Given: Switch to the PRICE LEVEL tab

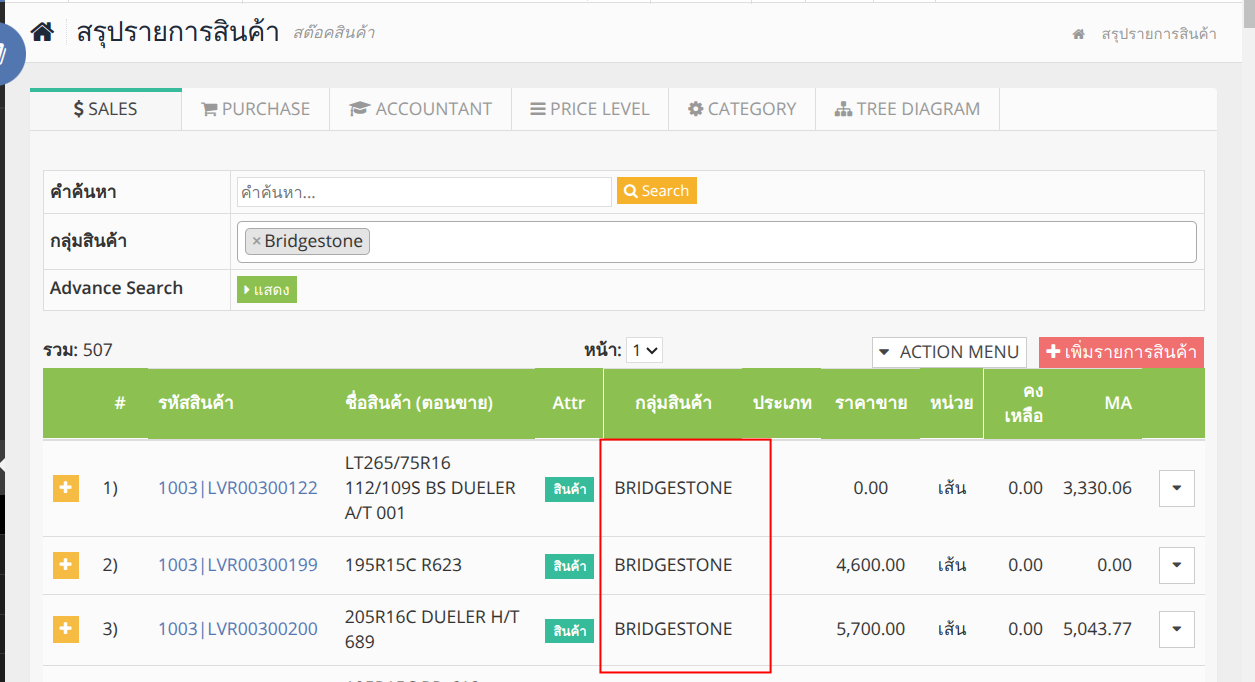Looking at the screenshot, I should click(590, 109).
